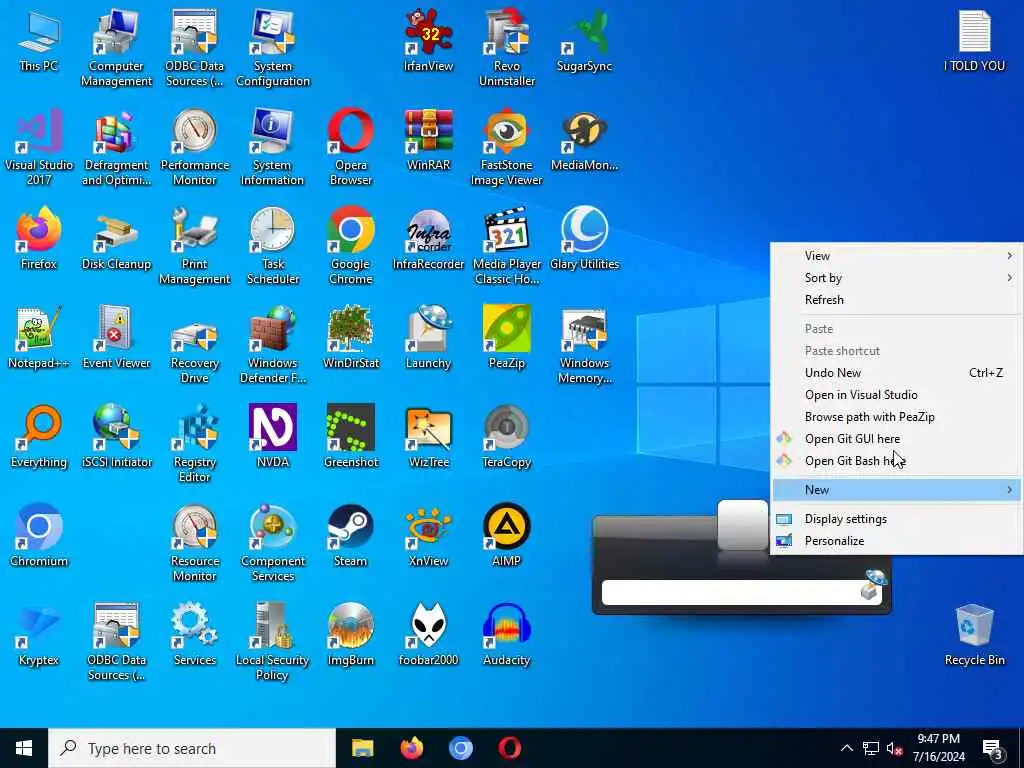This screenshot has height=768, width=1024.
Task: Select FastStone Image Viewer icon
Action: (x=507, y=146)
